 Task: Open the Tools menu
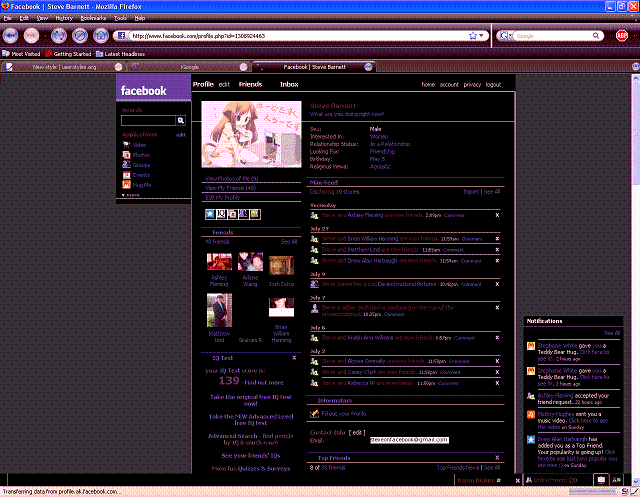click(x=120, y=18)
